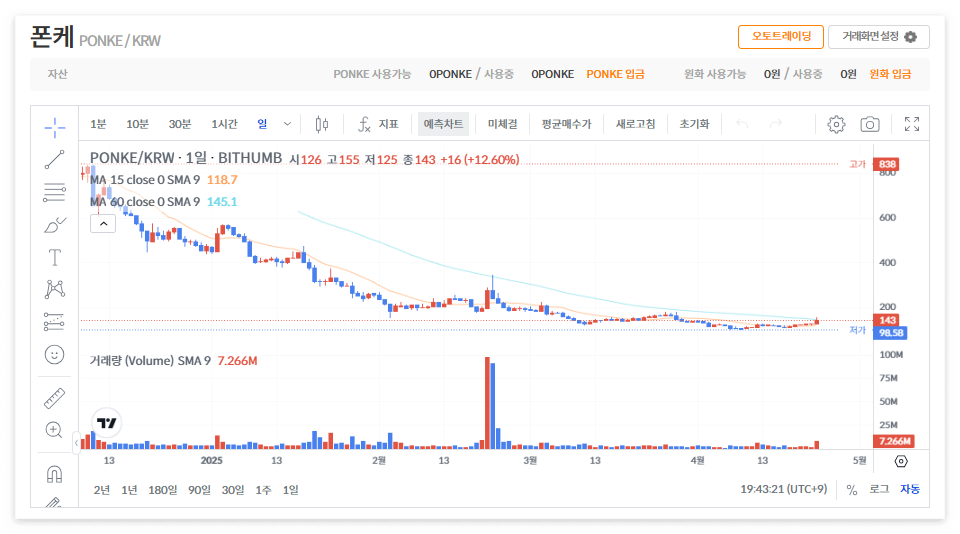Image resolution: width=960 pixels, height=534 pixels.
Task: Click the 오토트레이딩 button
Action: (x=781, y=37)
